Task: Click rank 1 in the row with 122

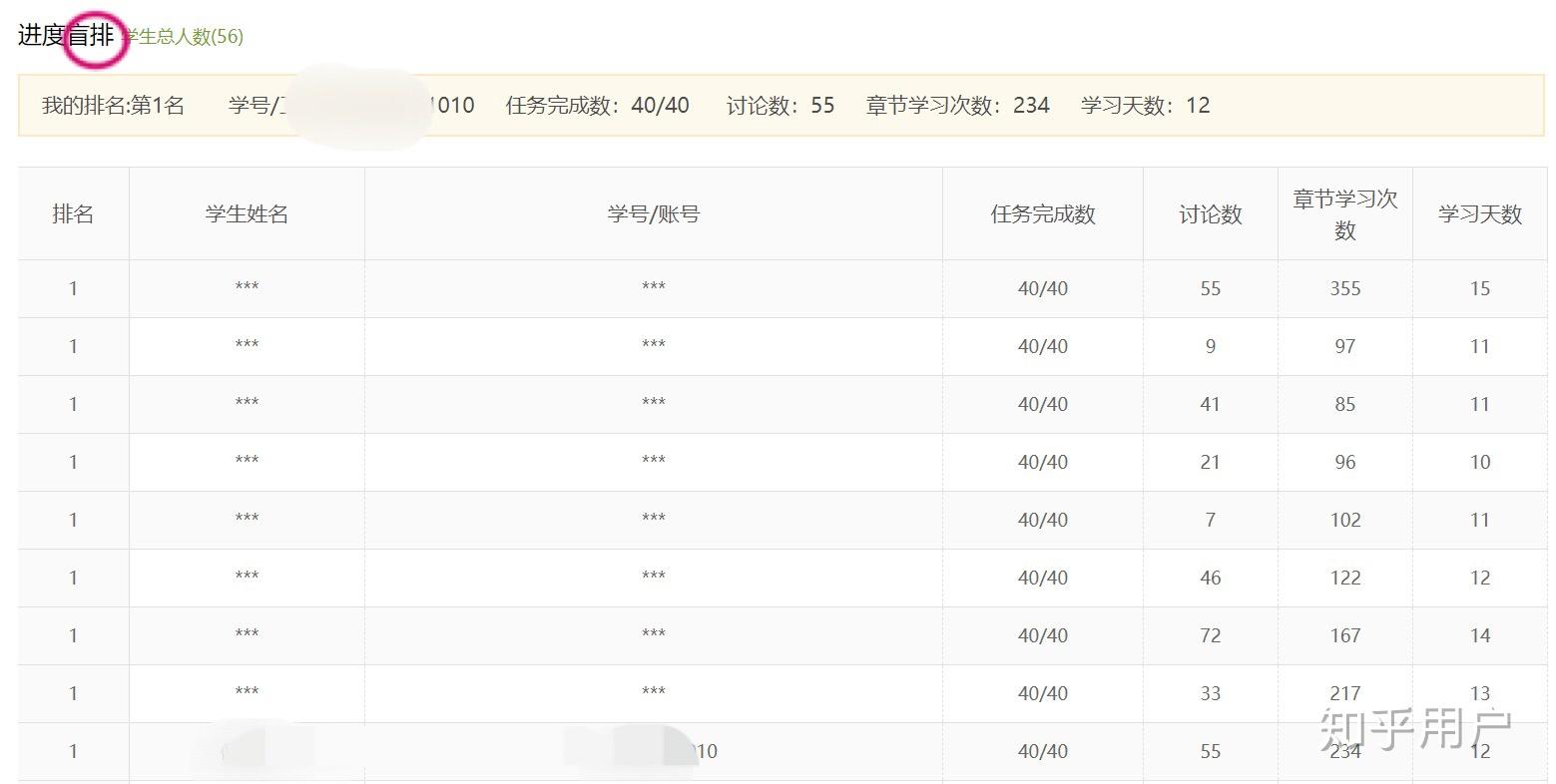Action: 73,578
